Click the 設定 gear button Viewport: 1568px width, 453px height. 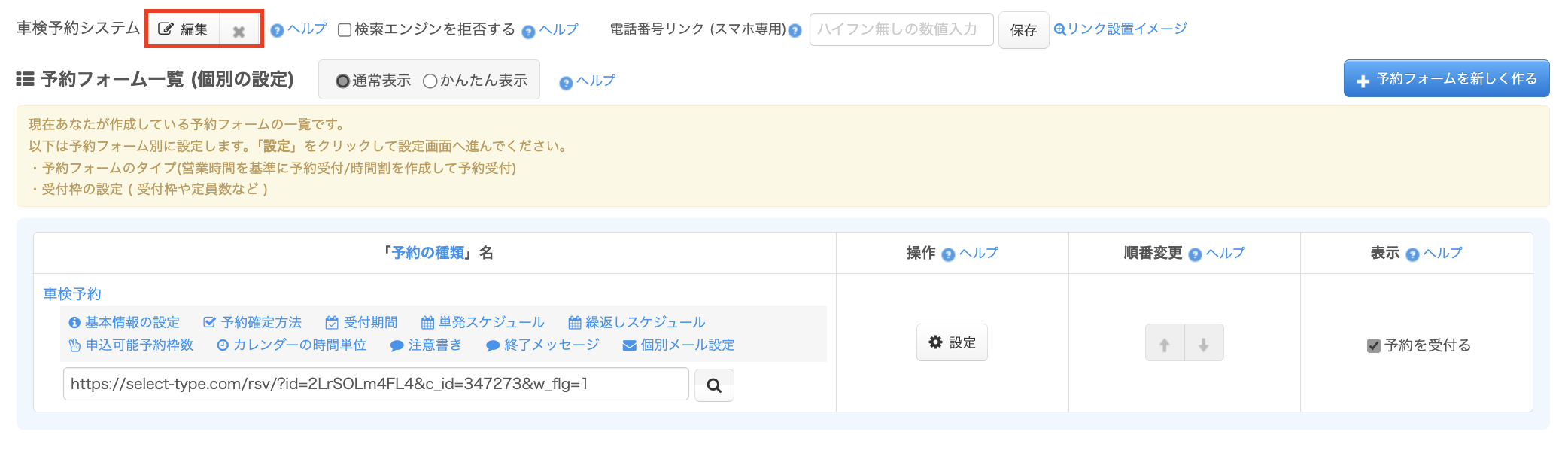click(x=952, y=342)
